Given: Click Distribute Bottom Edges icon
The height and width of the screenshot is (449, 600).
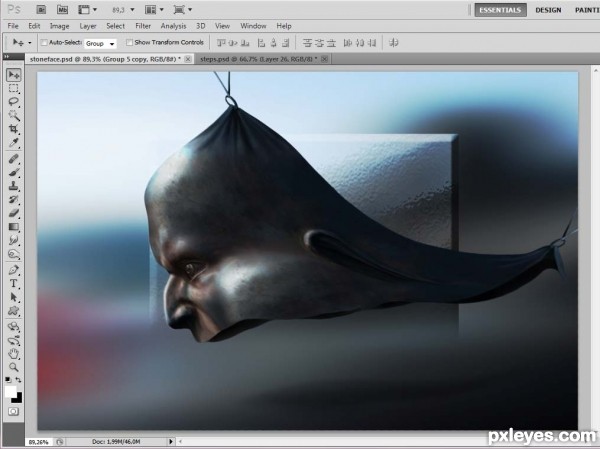Looking at the screenshot, I should 331,42.
